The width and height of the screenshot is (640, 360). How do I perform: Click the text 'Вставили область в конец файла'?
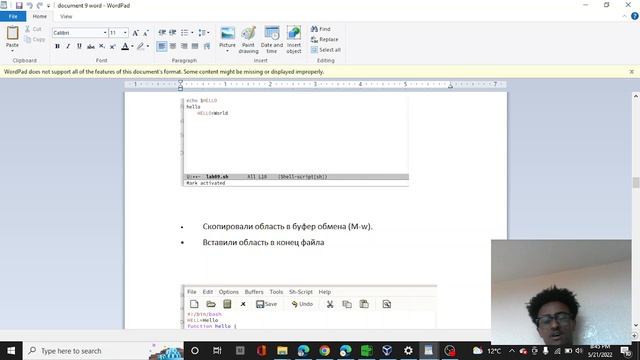coord(263,242)
